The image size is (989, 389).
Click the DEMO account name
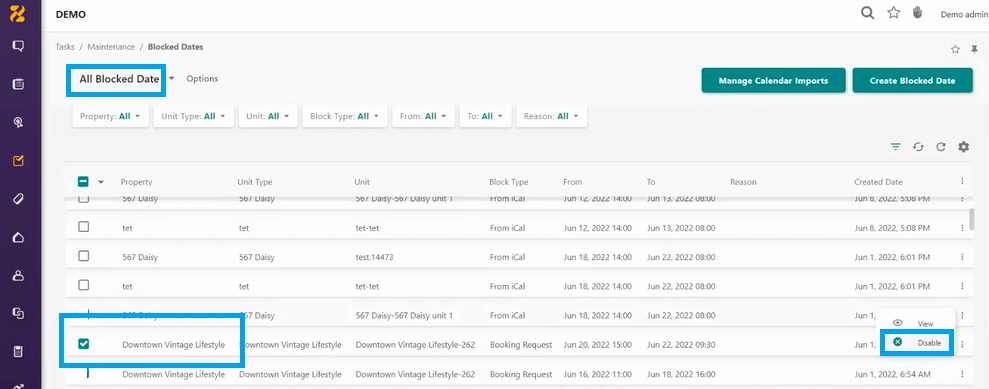click(71, 15)
